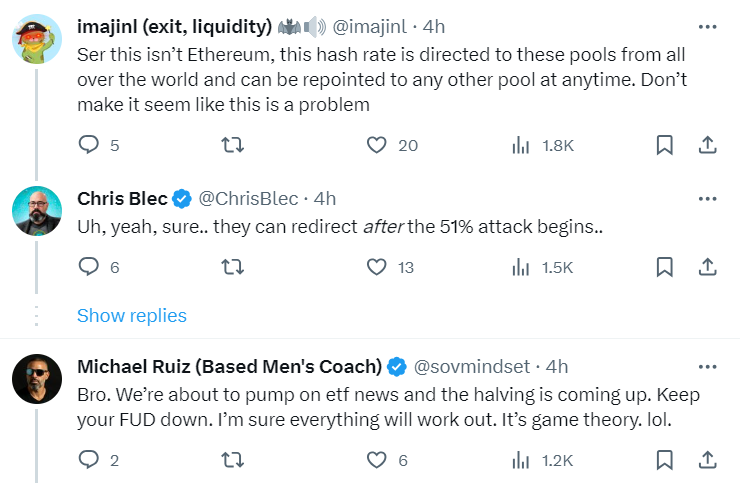View analytics for imajinl's tweet
This screenshot has width=740, height=483.
pos(521,146)
